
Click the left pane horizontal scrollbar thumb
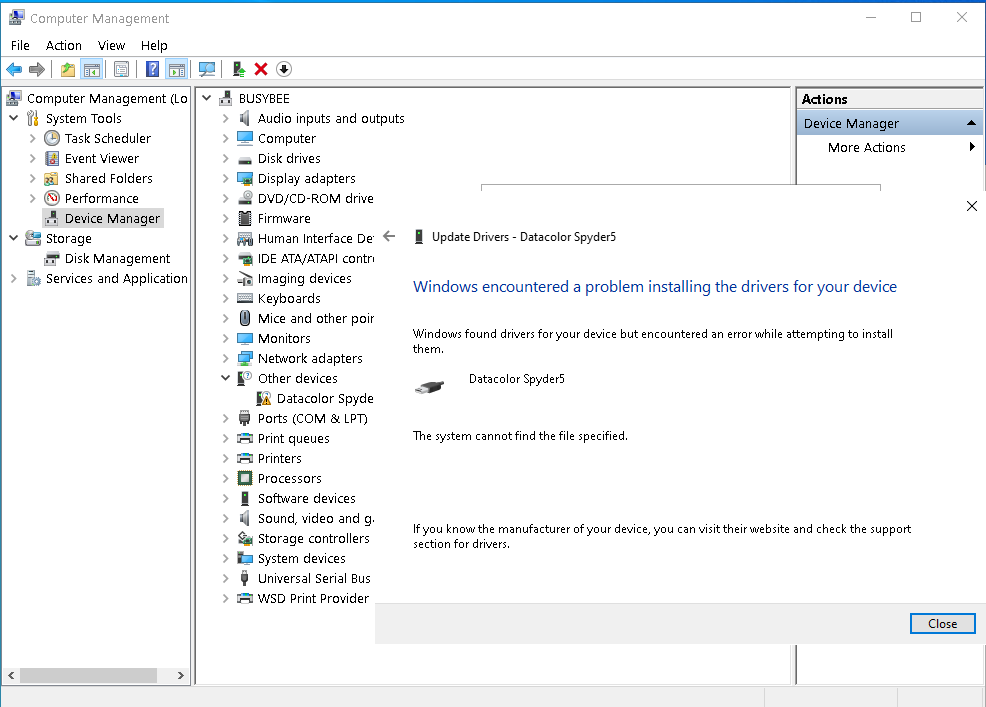[88, 675]
